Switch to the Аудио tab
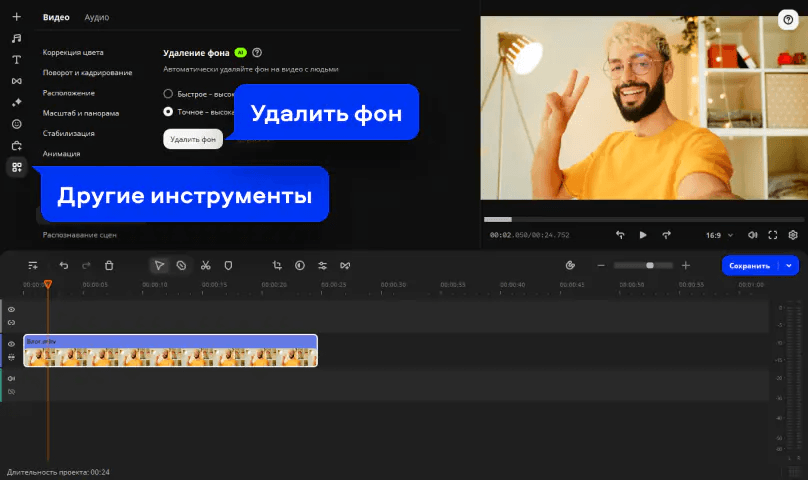808x480 pixels. point(97,17)
